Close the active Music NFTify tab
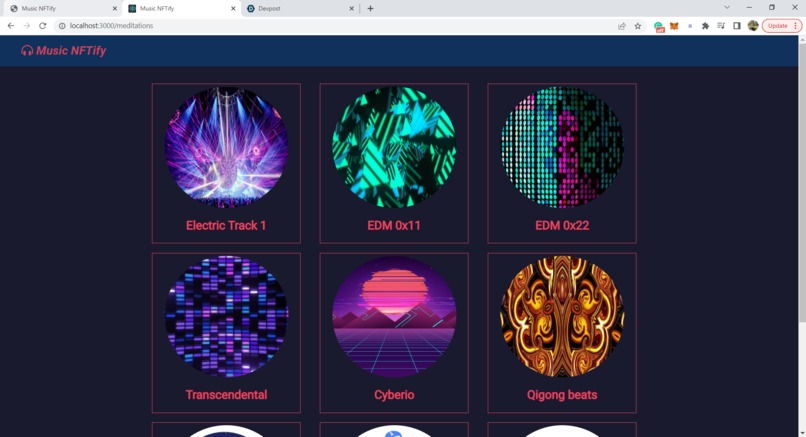 click(233, 8)
